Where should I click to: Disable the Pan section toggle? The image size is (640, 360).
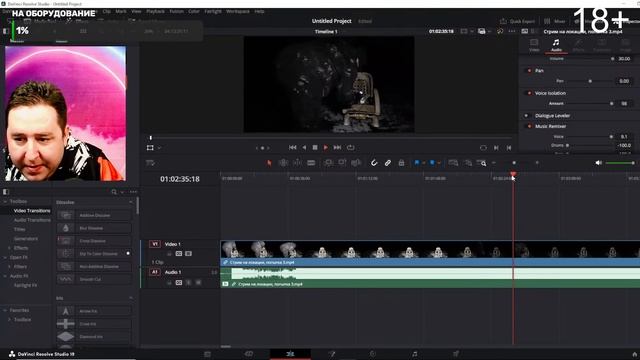[x=529, y=71]
